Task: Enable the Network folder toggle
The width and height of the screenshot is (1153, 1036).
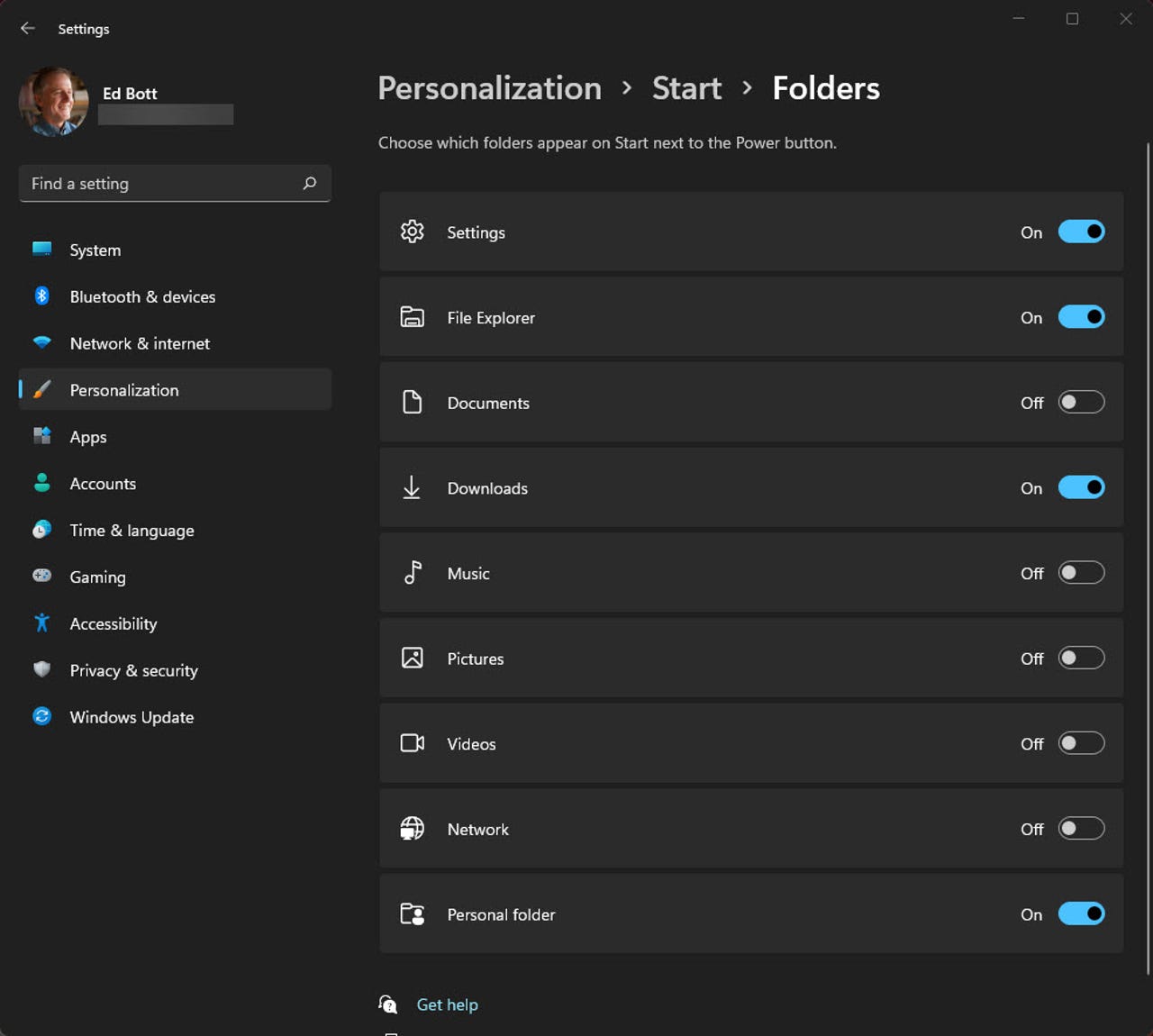Action: 1081,828
